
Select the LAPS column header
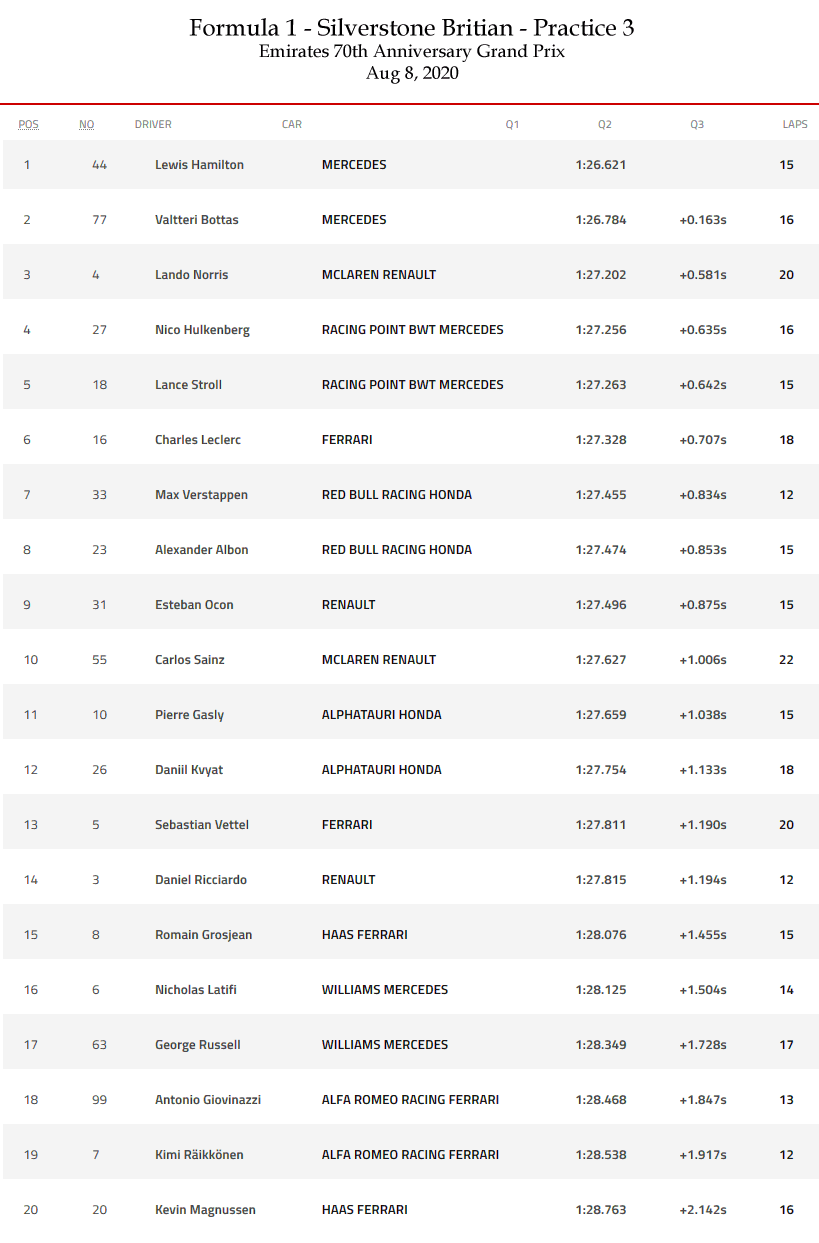pos(795,125)
